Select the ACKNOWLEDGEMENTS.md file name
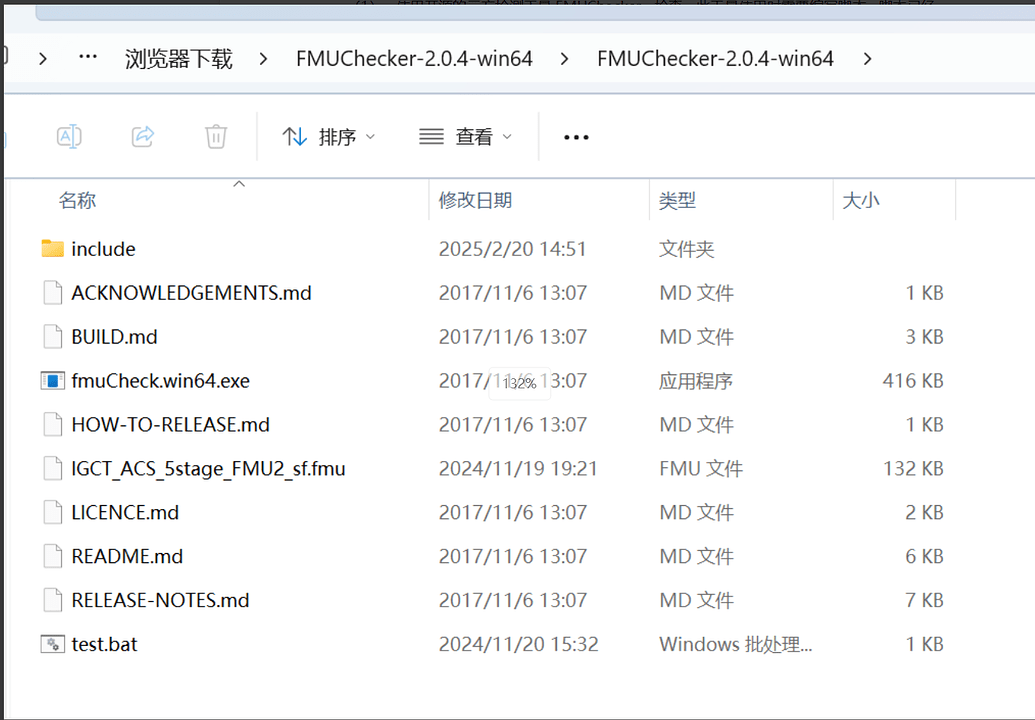This screenshot has height=720, width=1035. 191,293
